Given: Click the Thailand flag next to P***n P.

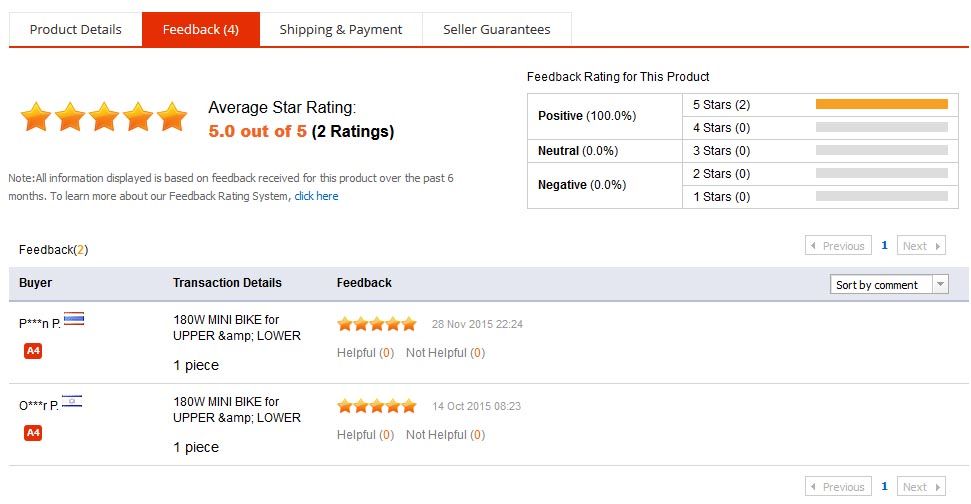Looking at the screenshot, I should tap(74, 320).
